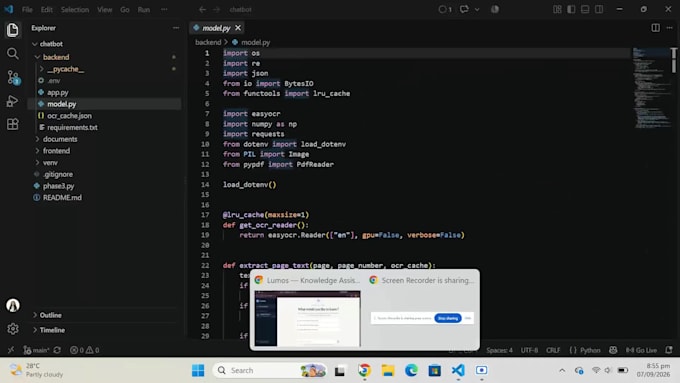Viewport: 680px width, 383px height.
Task: Click Customize Layout icon in title bar
Action: (557, 9)
